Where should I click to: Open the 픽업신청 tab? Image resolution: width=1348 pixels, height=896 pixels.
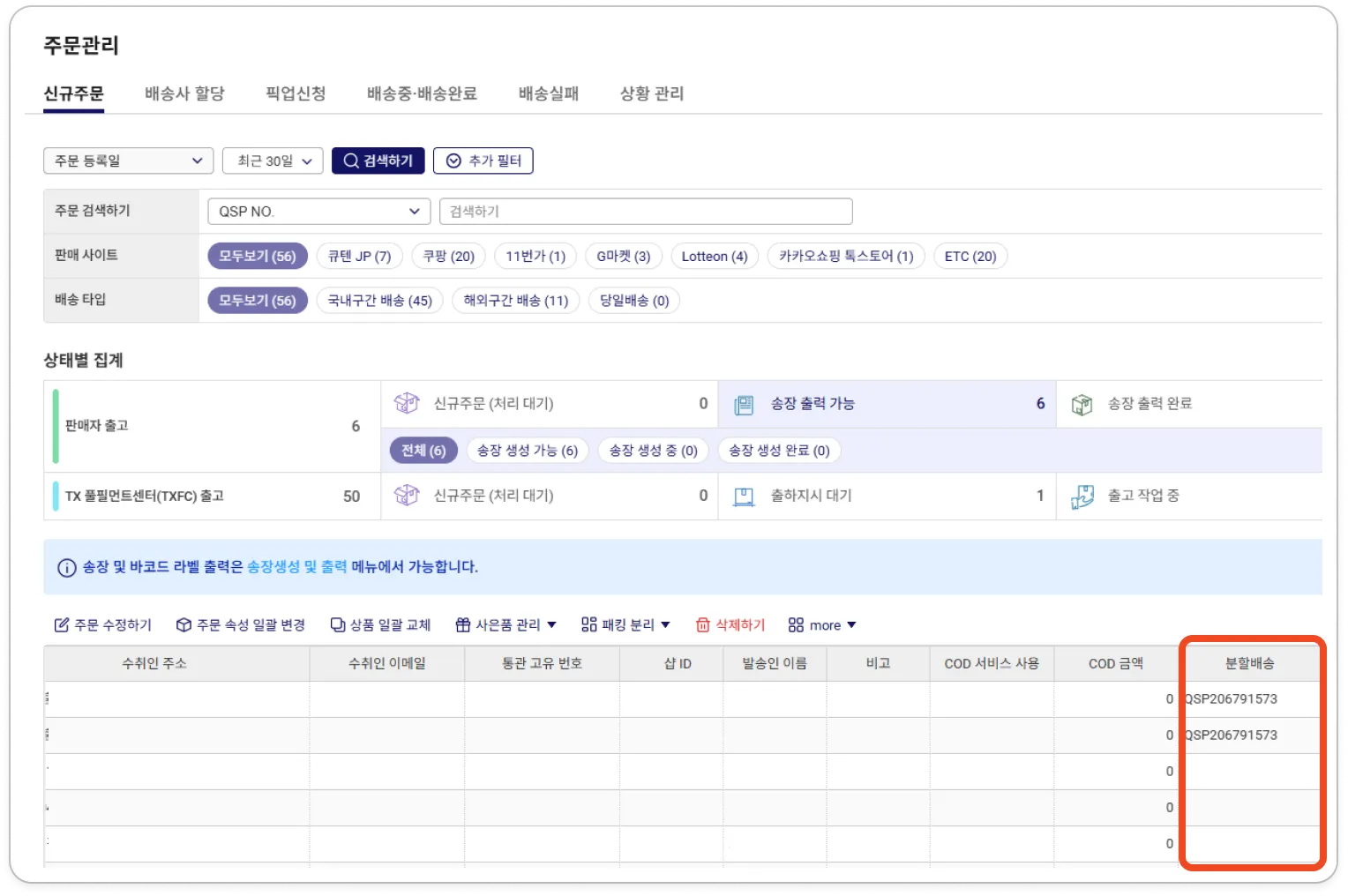(296, 93)
